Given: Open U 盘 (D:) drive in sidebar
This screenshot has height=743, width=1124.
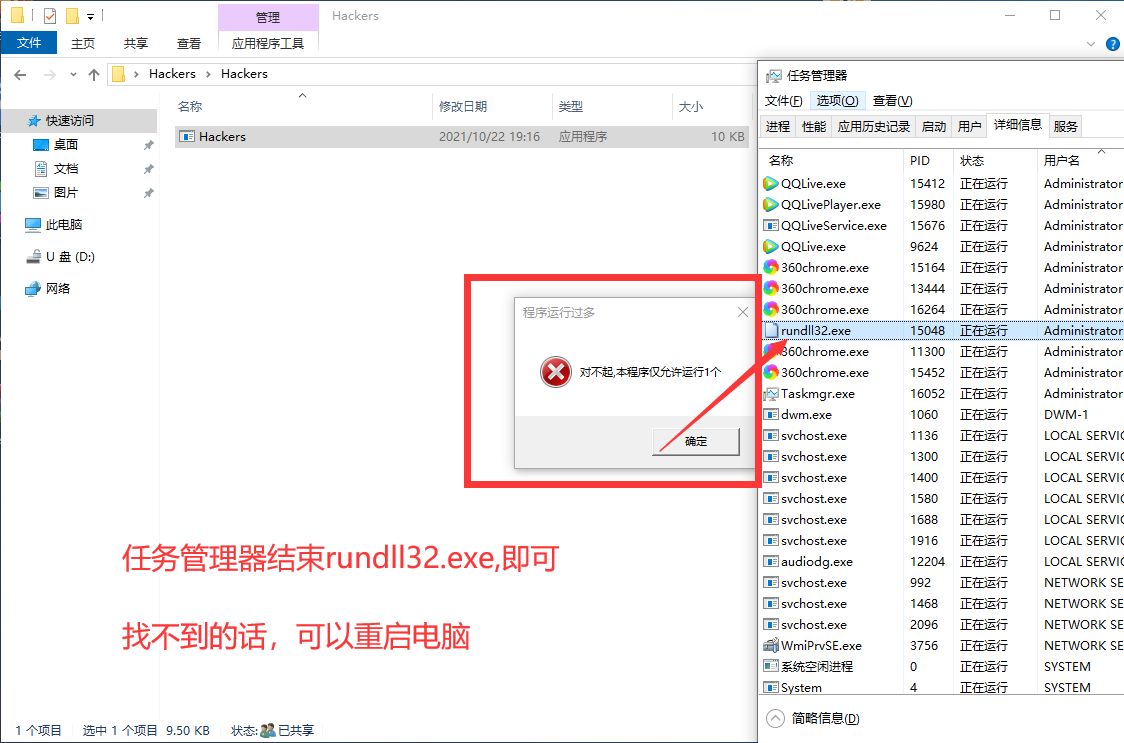Looking at the screenshot, I should [70, 257].
